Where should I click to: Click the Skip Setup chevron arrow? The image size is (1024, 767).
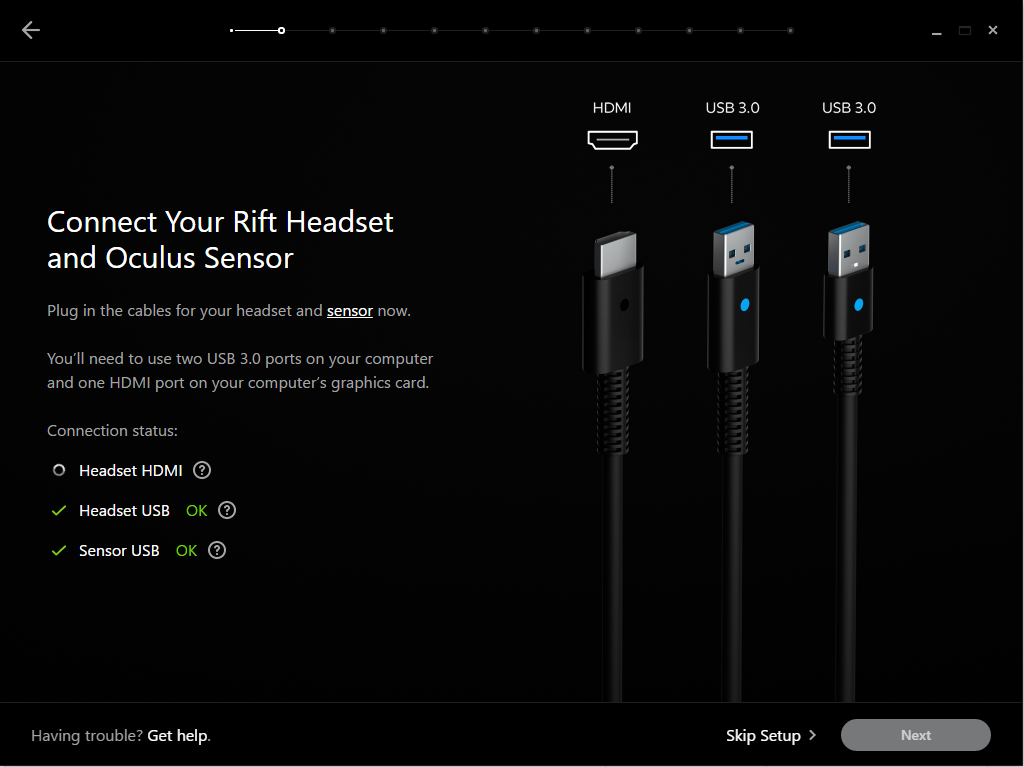[812, 735]
